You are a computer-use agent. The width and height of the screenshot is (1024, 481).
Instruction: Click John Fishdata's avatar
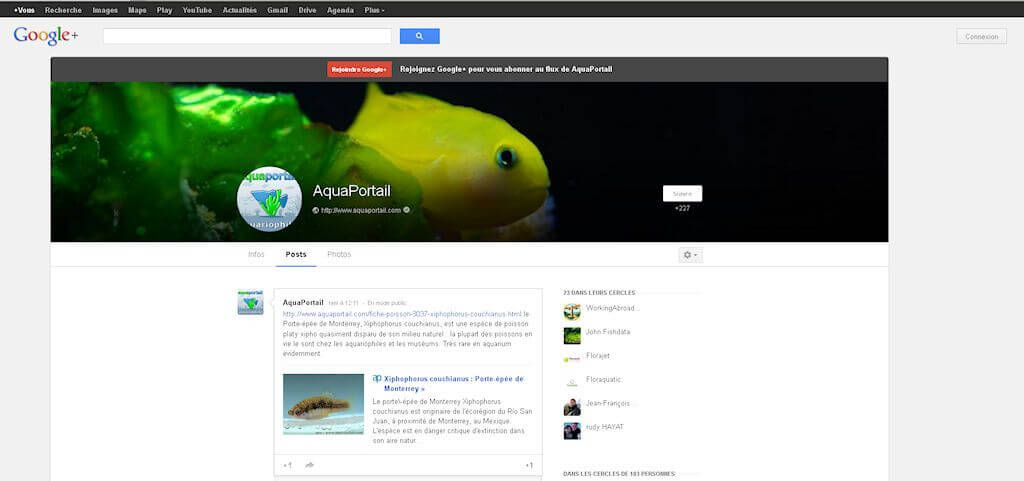[x=572, y=335]
